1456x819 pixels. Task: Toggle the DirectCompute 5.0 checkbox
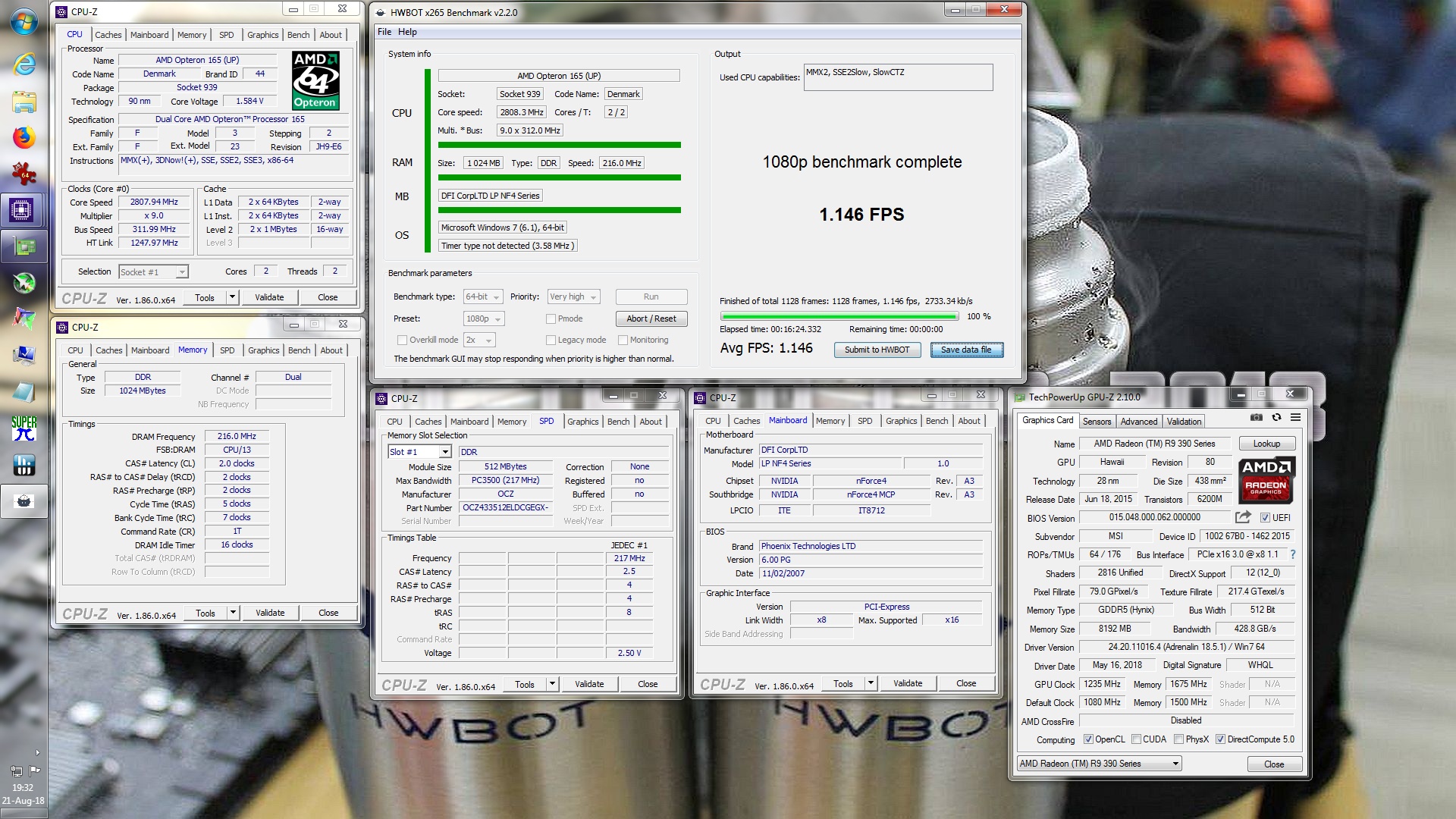(x=1221, y=739)
